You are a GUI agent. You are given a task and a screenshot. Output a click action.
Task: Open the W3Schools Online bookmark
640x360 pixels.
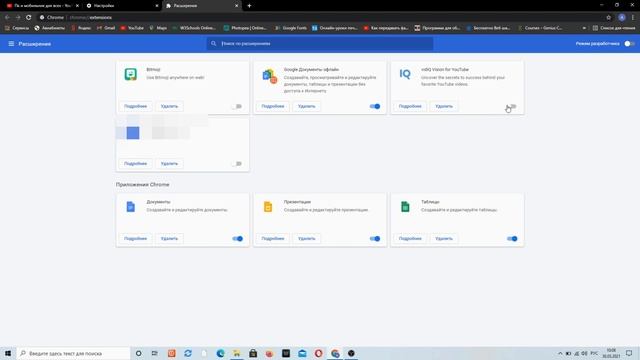coord(194,28)
